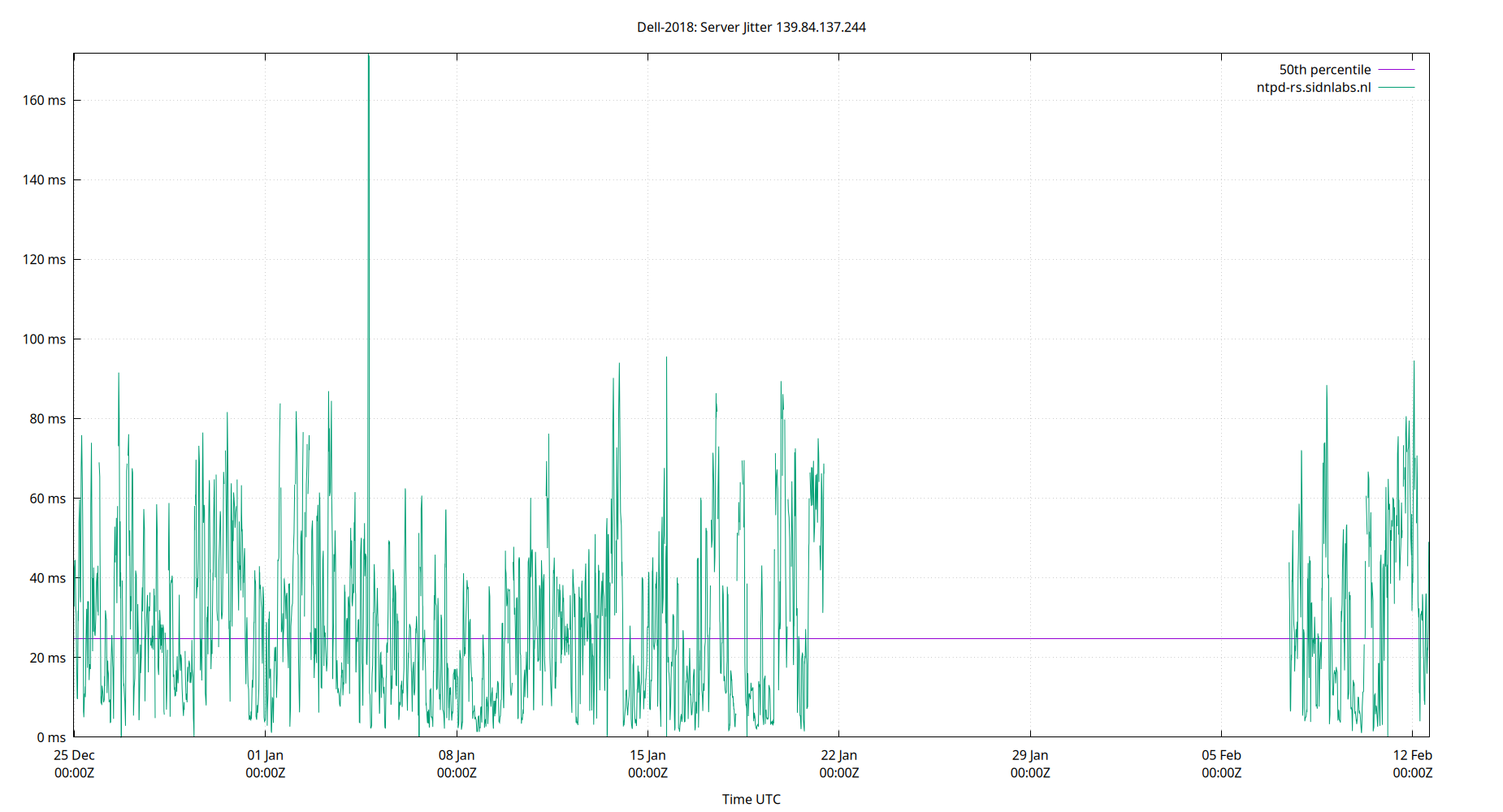1503x812 pixels.
Task: Select the 05 Feb axis label
Action: 1222,755
